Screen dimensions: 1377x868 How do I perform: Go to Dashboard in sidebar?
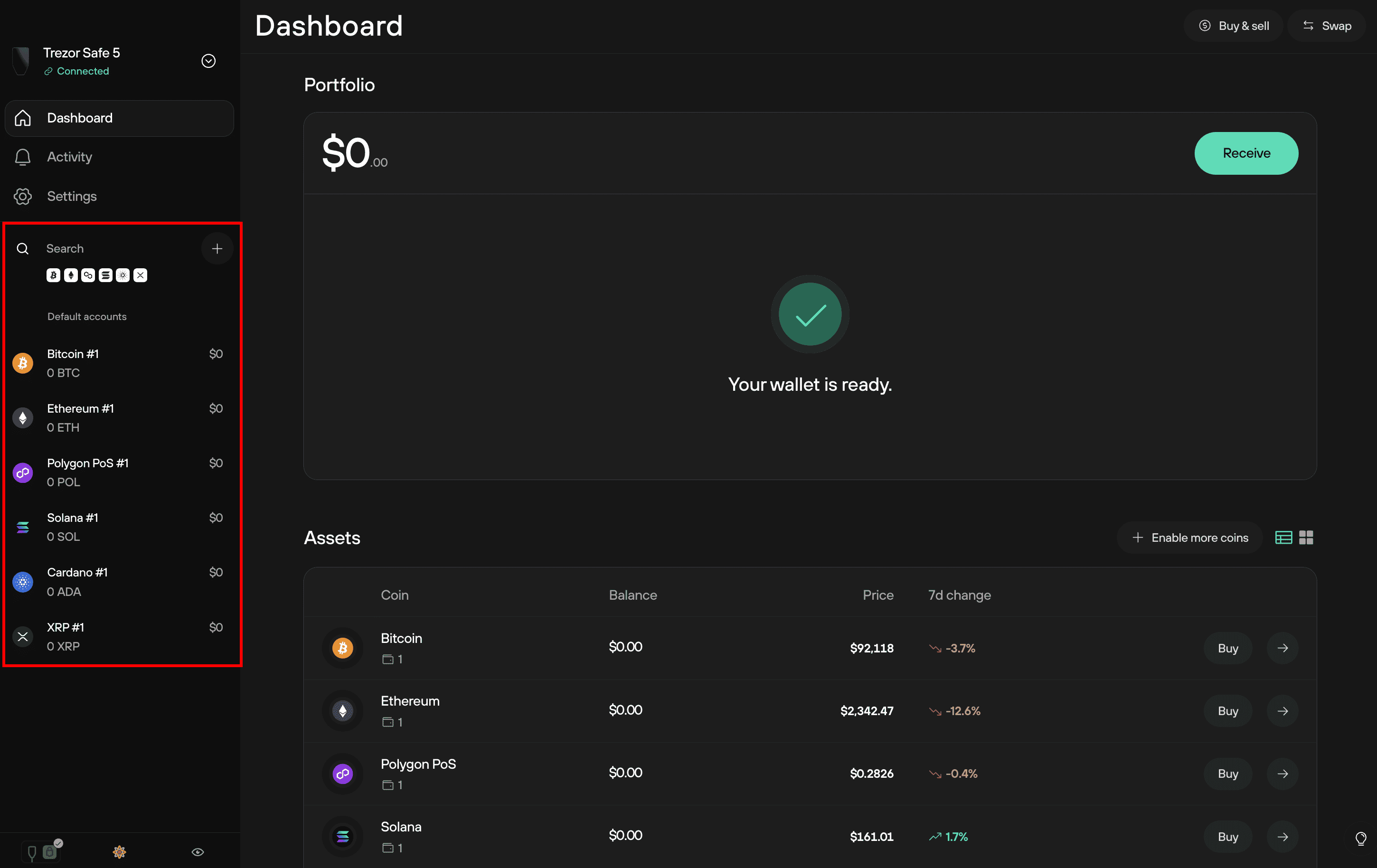(x=119, y=118)
